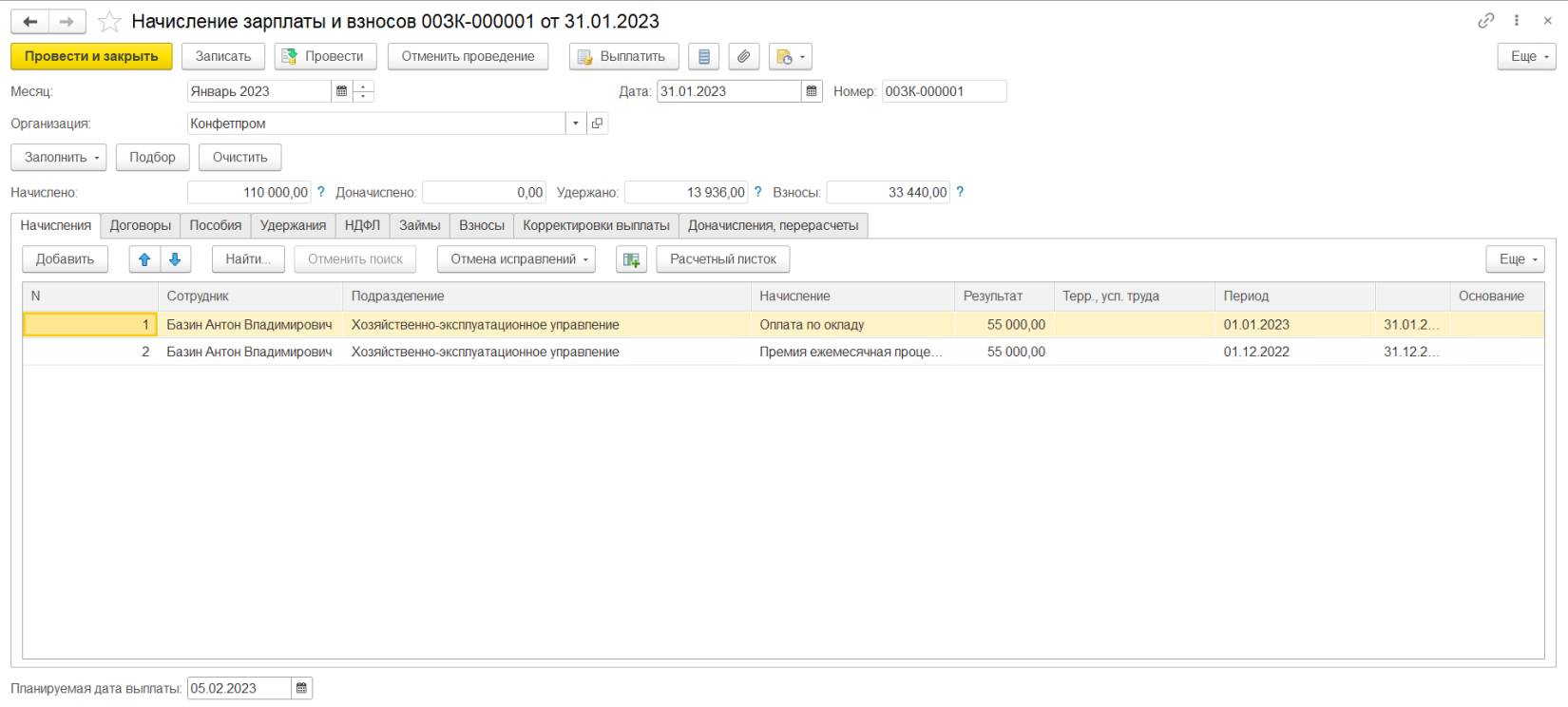Open calendar picker for Дата field
Image resolution: width=1568 pixels, height=707 pixels.
tap(812, 91)
